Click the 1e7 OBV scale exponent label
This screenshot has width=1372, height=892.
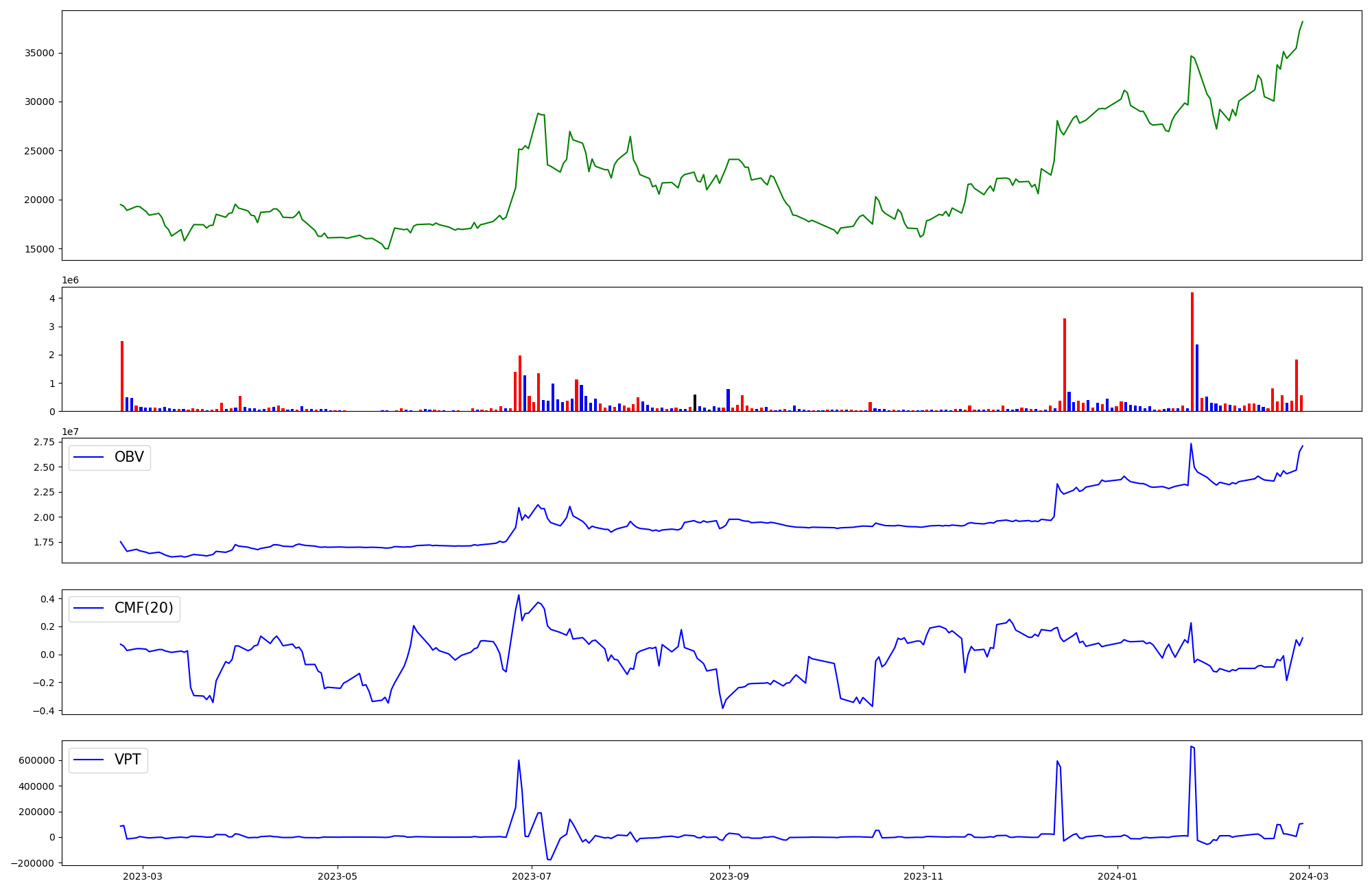pyautogui.click(x=70, y=432)
